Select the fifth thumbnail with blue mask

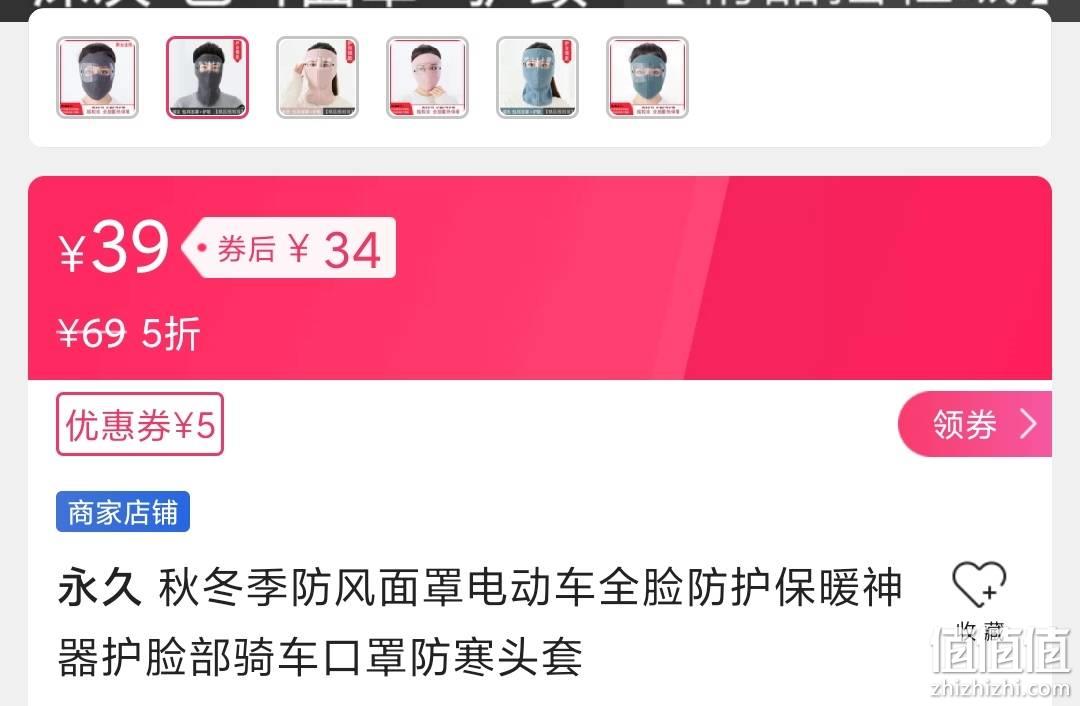(538, 78)
